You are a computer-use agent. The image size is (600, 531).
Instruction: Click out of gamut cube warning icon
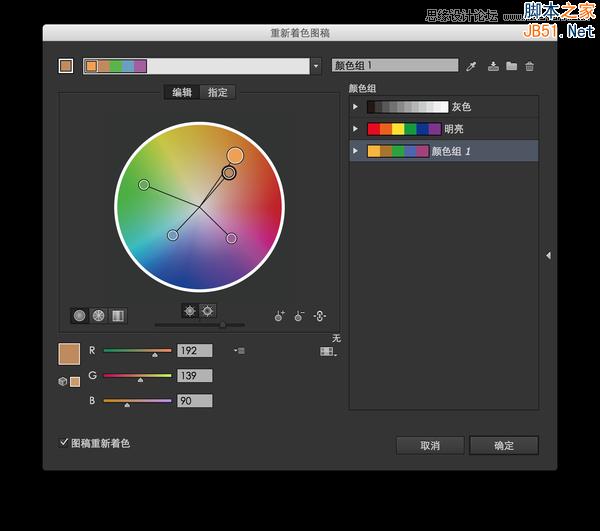click(x=62, y=381)
